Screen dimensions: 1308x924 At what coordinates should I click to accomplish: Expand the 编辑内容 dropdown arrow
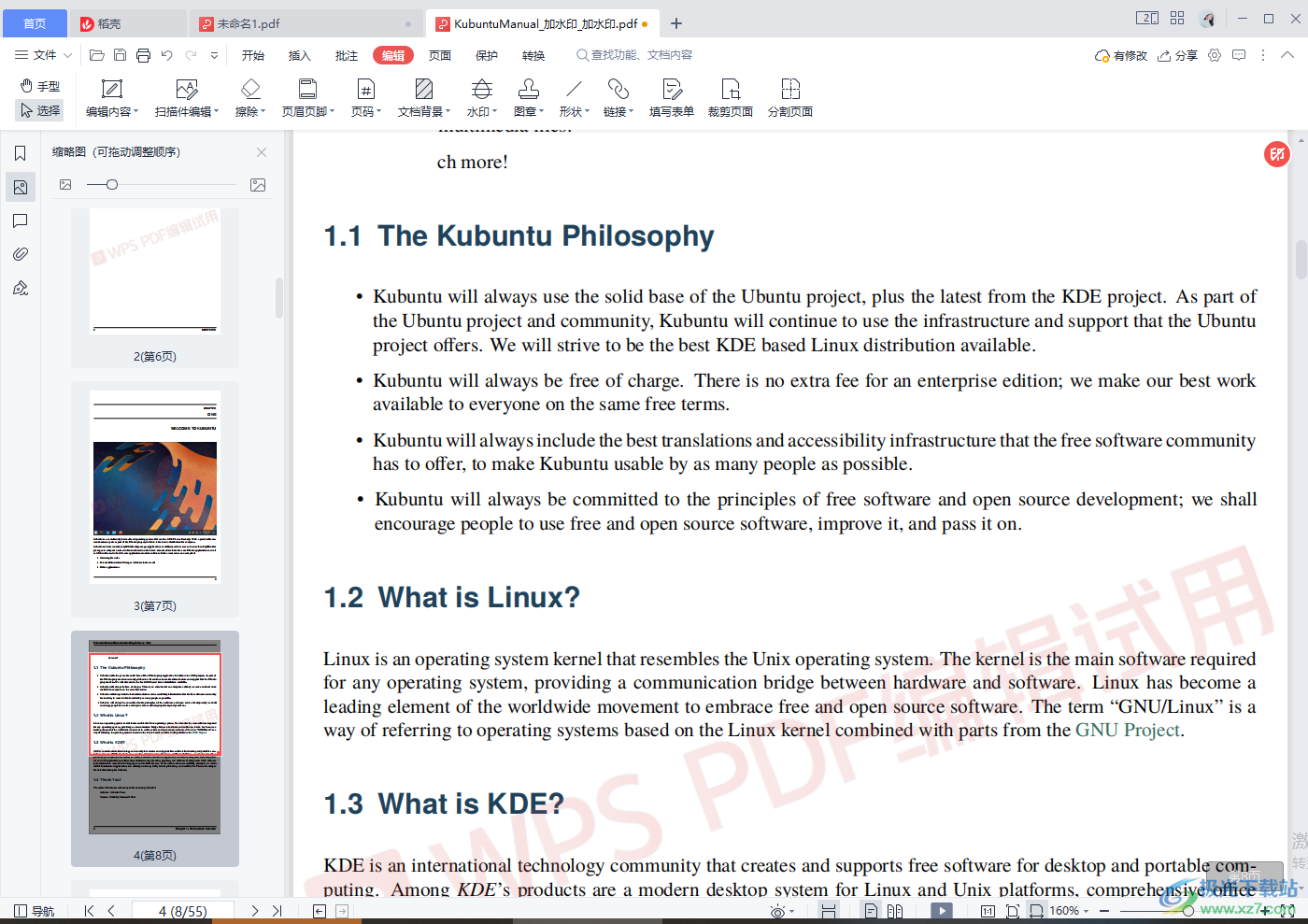coord(135,112)
